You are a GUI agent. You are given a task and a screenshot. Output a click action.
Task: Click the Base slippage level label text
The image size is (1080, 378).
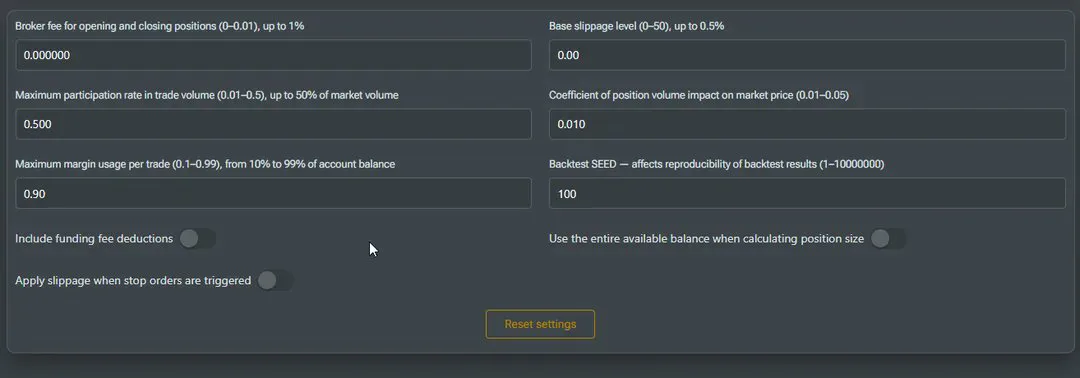[636, 26]
